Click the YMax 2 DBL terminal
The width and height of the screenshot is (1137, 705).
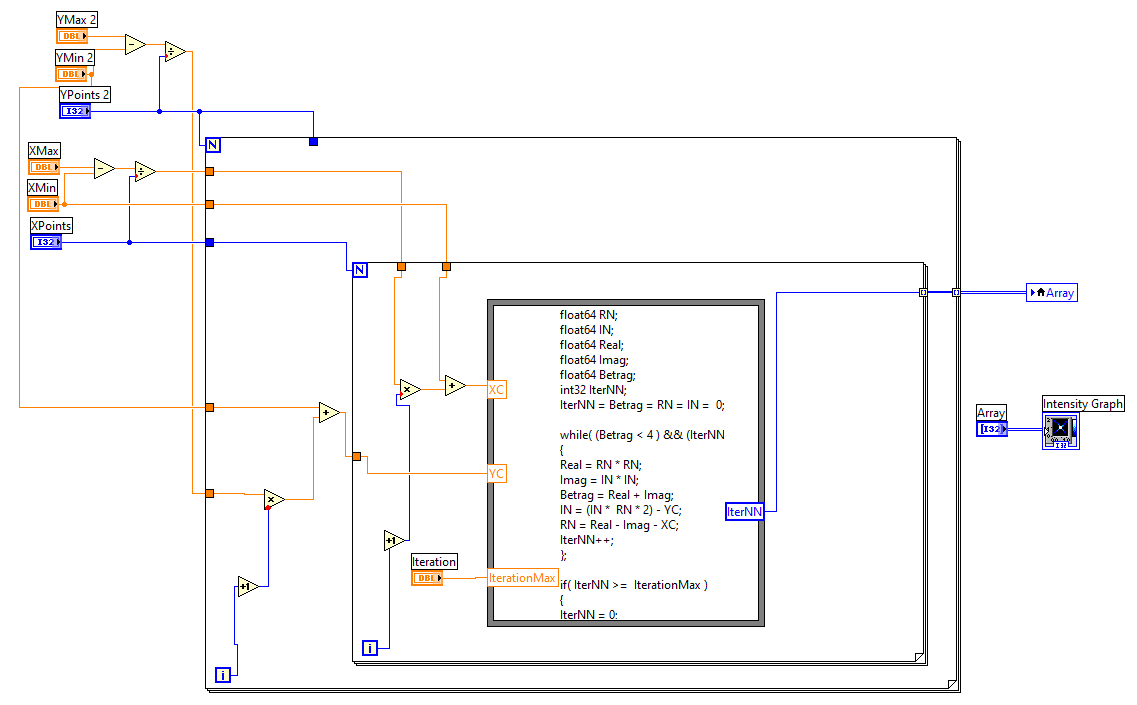pyautogui.click(x=73, y=36)
